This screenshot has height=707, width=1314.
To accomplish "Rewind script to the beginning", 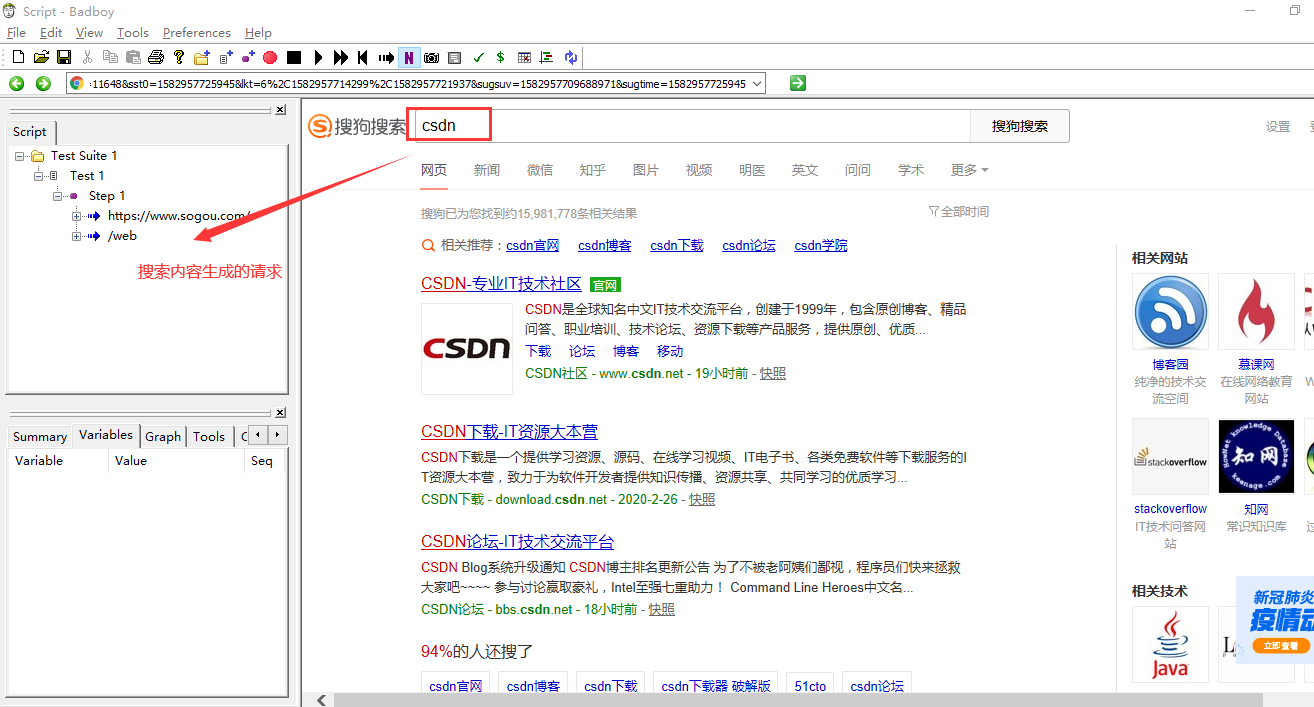I will 363,57.
